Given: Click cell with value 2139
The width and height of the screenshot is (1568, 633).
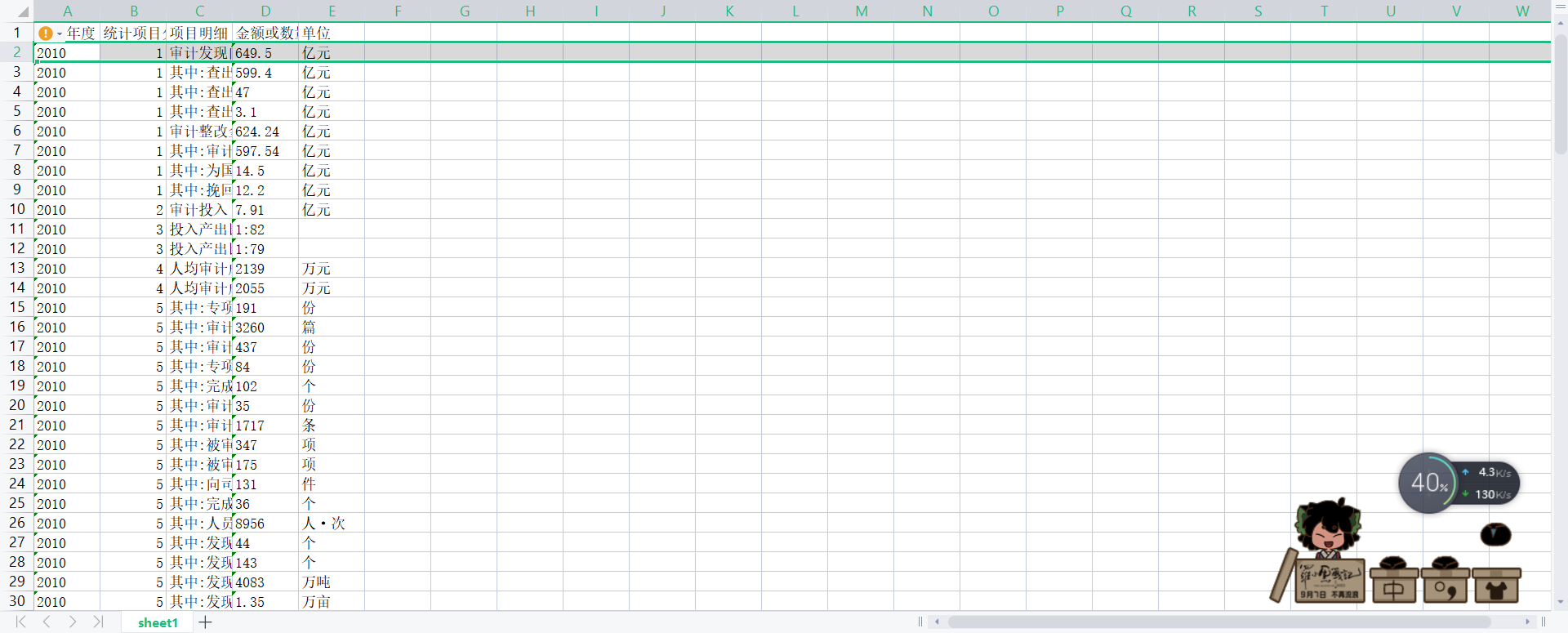Looking at the screenshot, I should (265, 268).
